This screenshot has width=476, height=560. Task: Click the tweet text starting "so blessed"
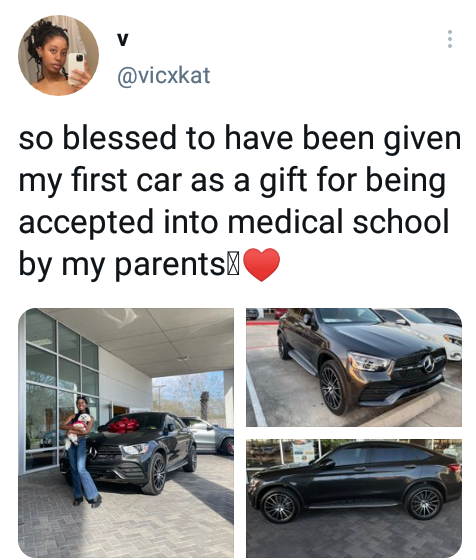tap(240, 202)
